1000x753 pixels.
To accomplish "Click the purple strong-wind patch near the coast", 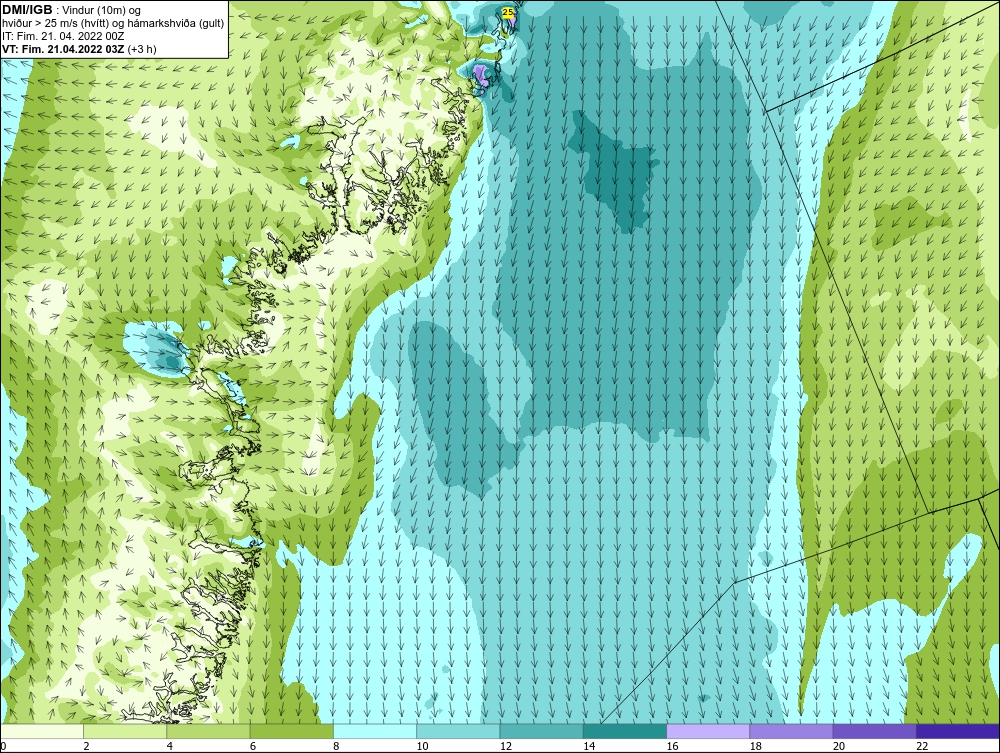I will pos(480,77).
